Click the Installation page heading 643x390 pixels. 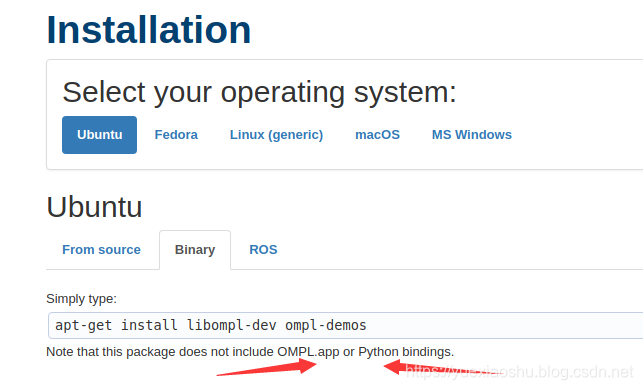click(149, 30)
